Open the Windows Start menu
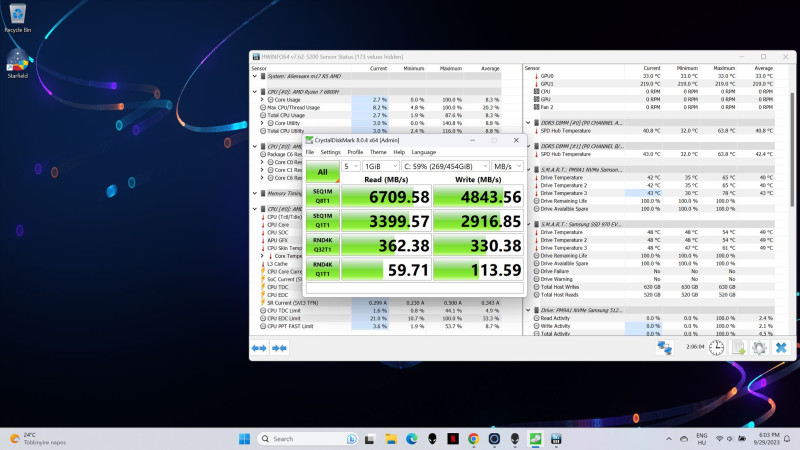 244,439
